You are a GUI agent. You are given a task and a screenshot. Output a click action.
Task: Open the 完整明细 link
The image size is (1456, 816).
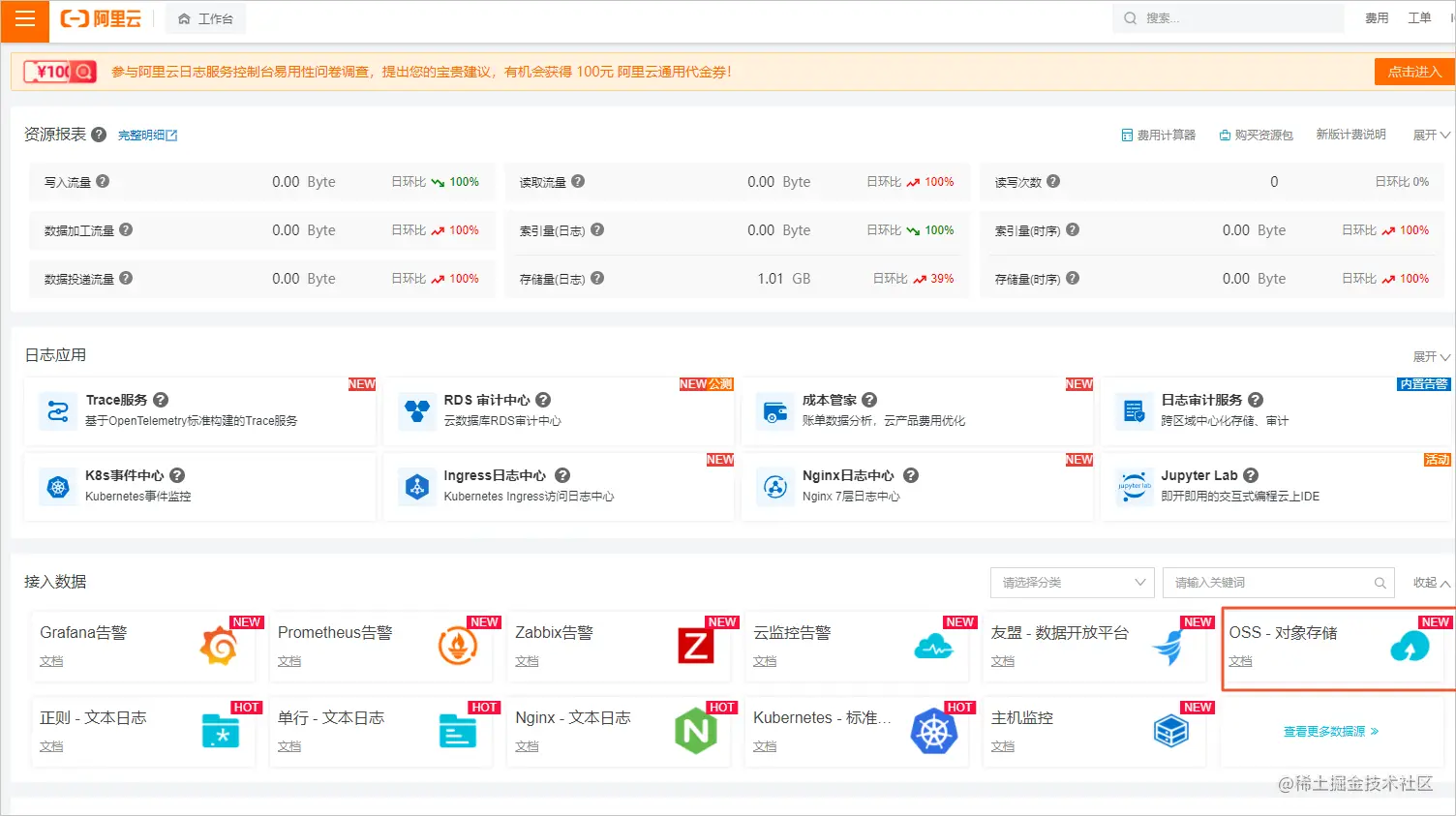click(x=147, y=136)
